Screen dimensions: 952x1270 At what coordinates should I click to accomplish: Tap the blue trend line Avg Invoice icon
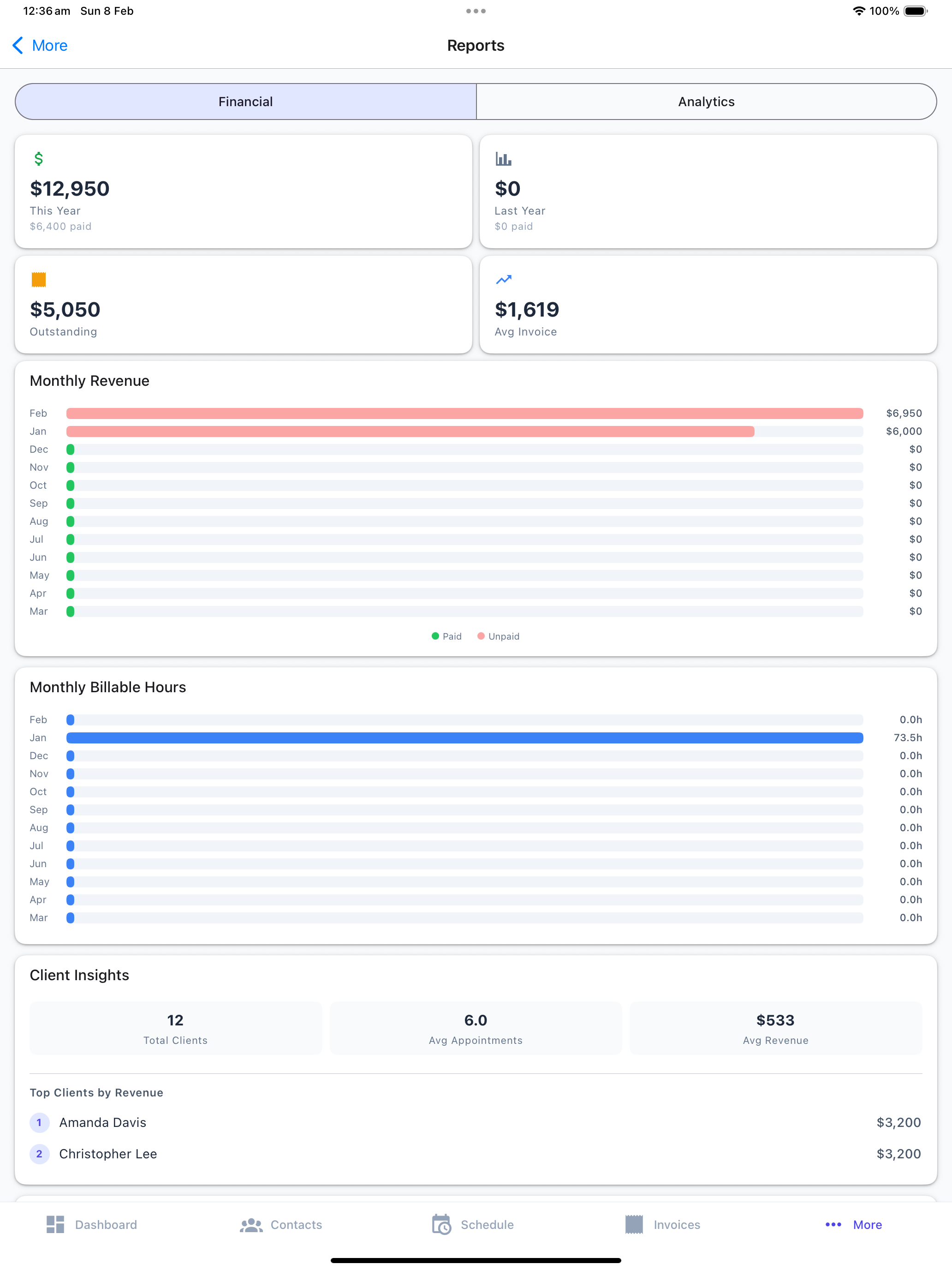coord(503,280)
